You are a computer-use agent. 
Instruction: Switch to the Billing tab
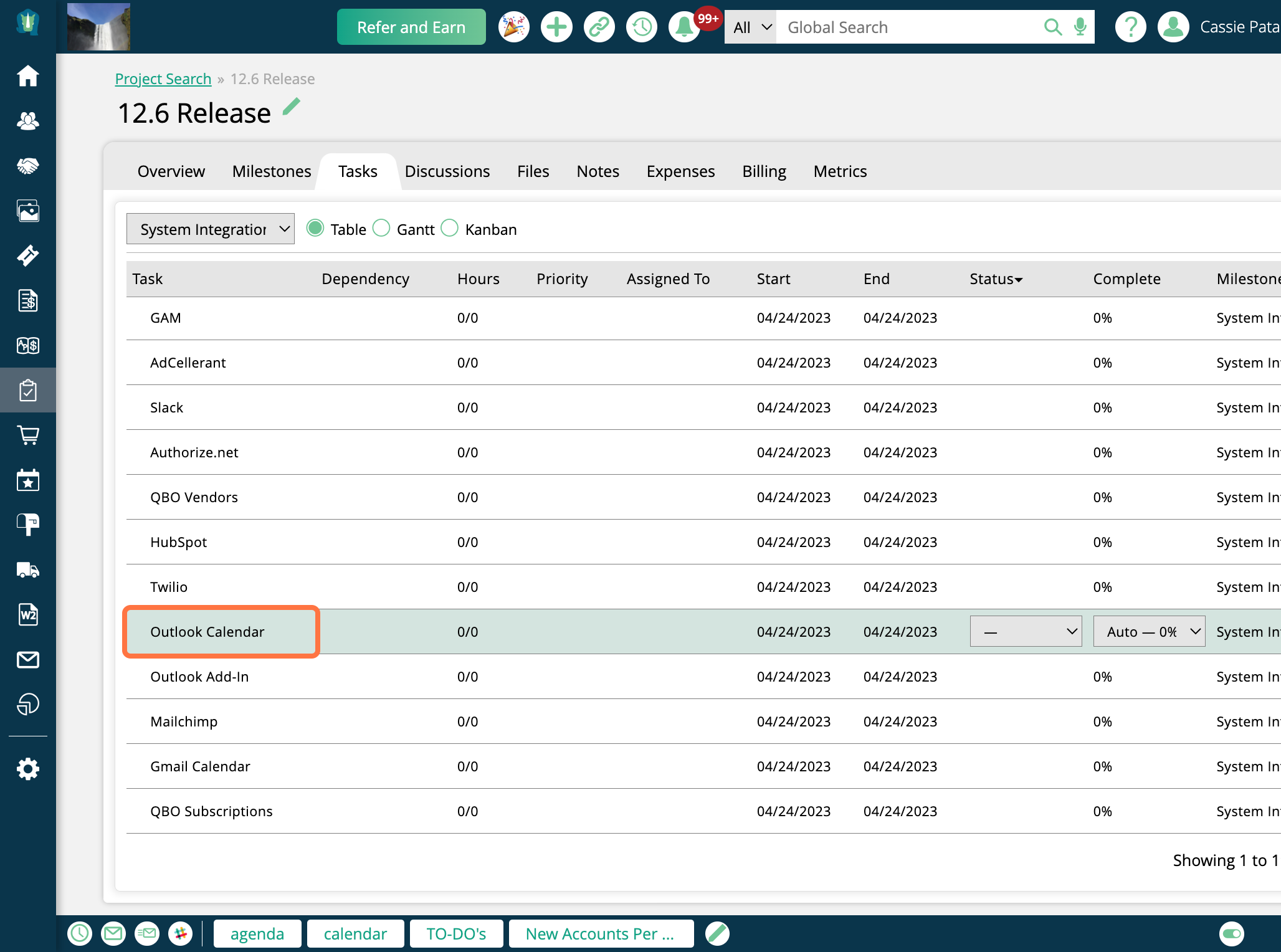[762, 171]
